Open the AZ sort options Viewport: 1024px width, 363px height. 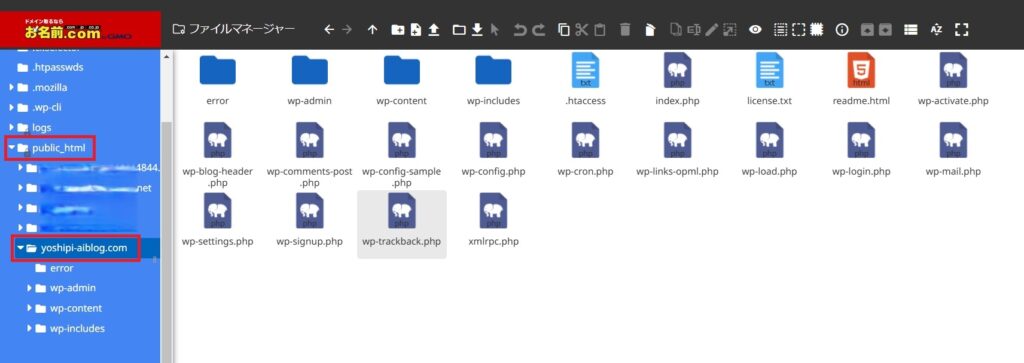click(x=936, y=29)
